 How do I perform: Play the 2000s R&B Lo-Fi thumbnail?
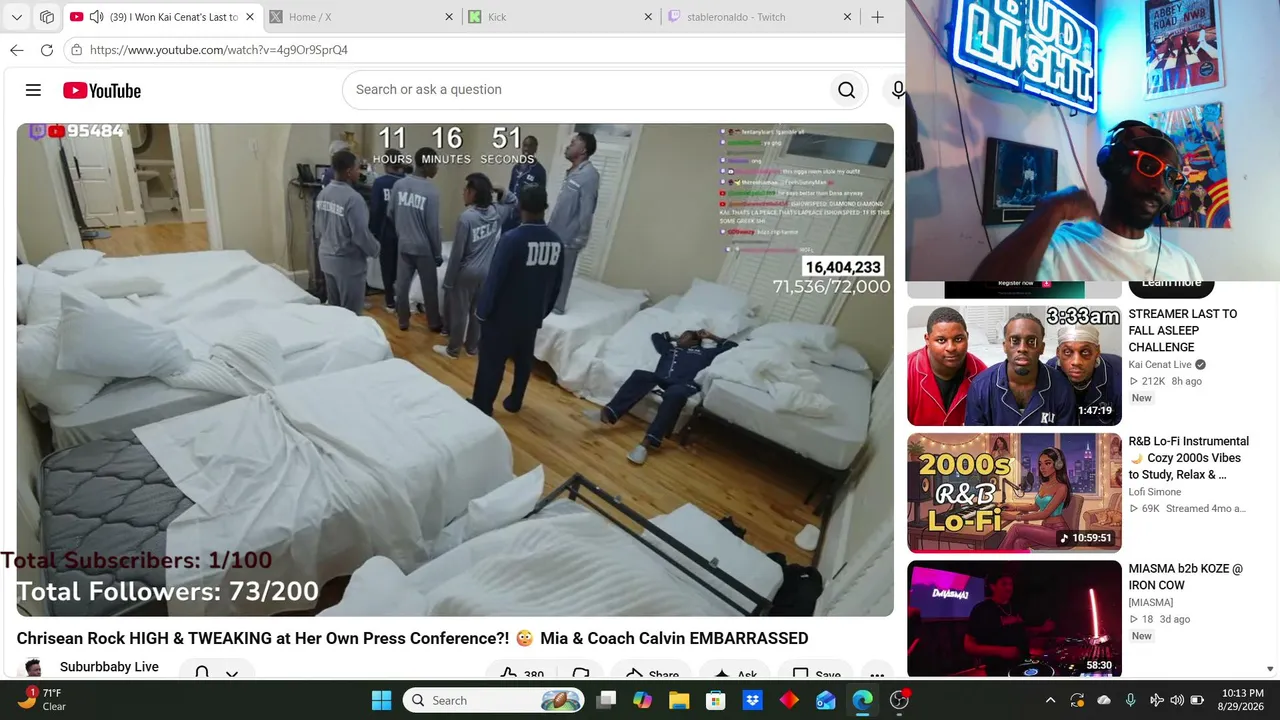click(1014, 492)
